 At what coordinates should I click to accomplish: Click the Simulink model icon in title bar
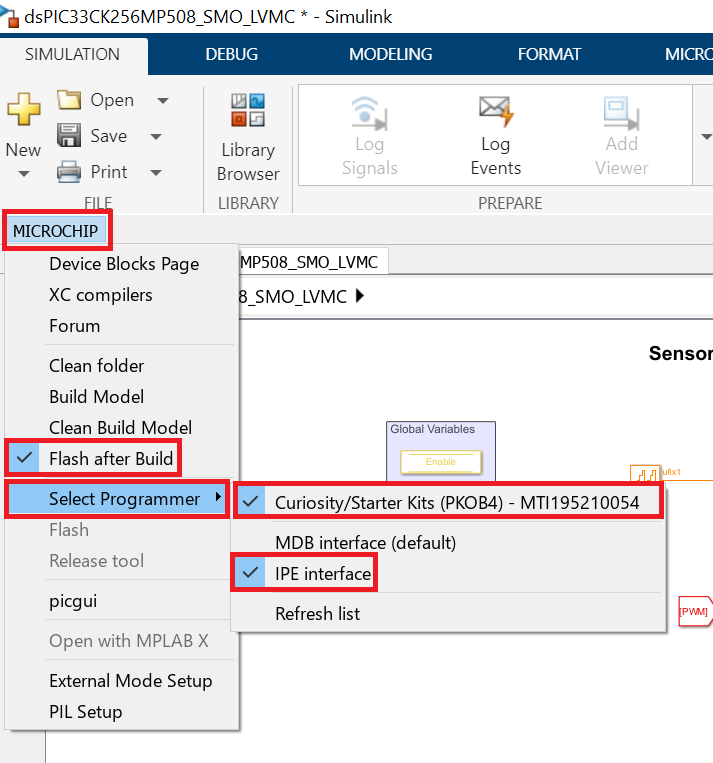point(10,17)
